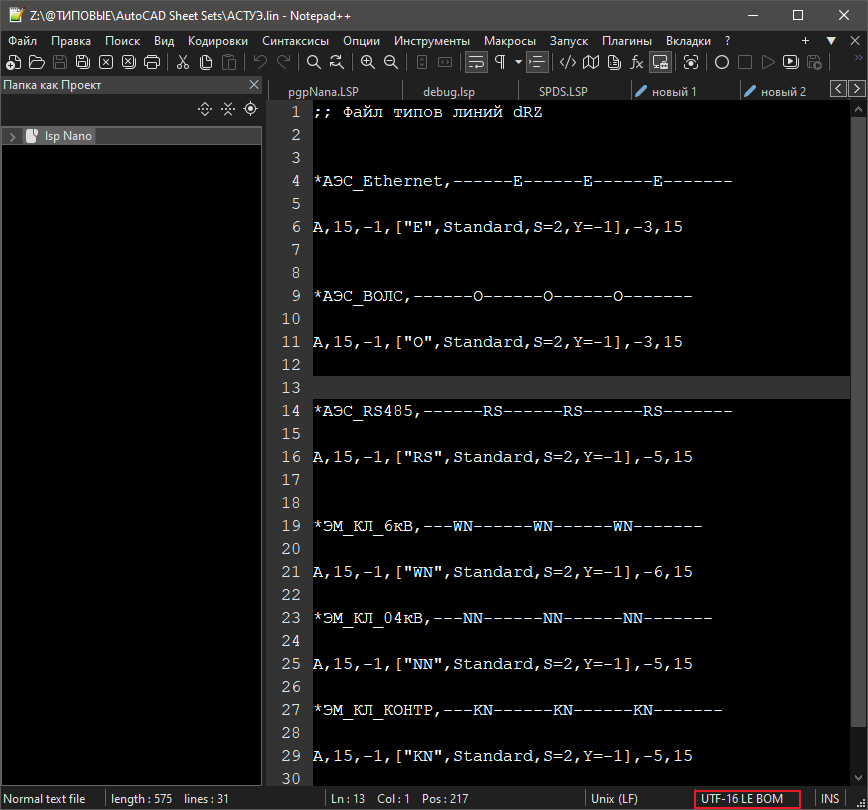
Task: Expand the lsp Nano tree node
Action: pyautogui.click(x=12, y=136)
